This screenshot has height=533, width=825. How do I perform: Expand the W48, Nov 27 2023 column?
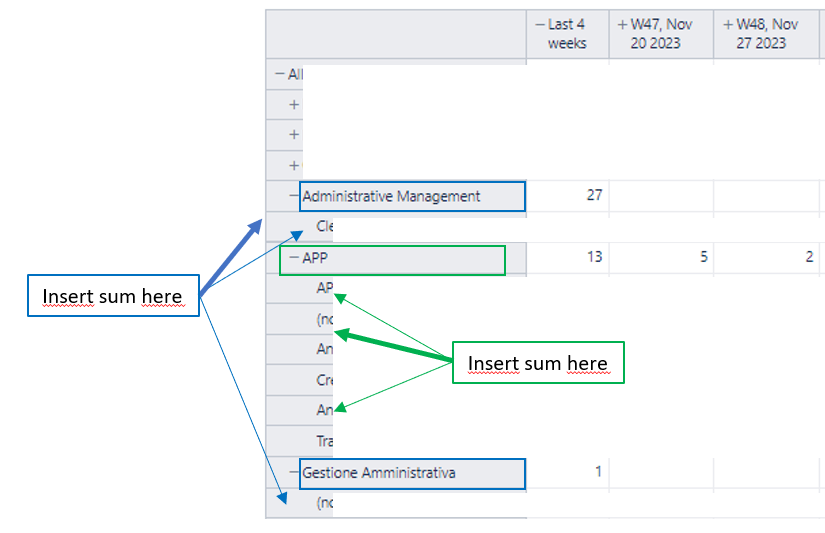point(728,25)
